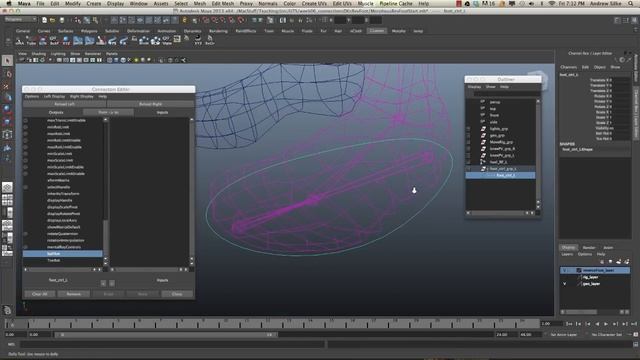Switch to single perspective layout
Image resolution: width=640 pixels, height=360 pixels.
tap(7, 187)
